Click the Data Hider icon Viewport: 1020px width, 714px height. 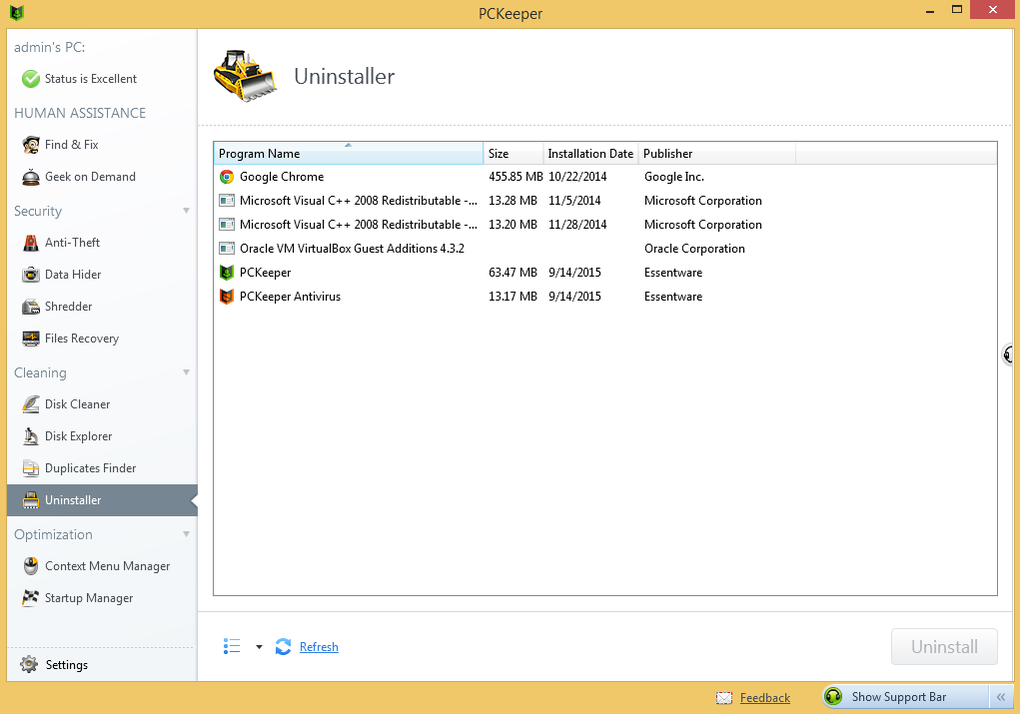click(31, 274)
